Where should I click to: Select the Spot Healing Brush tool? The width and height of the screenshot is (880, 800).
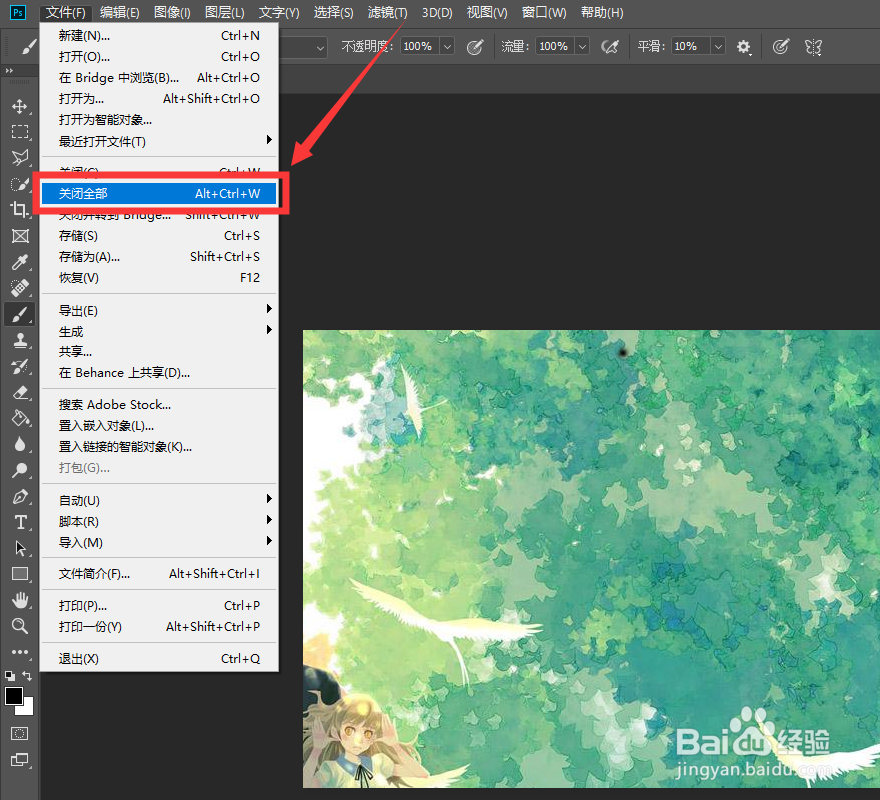click(x=20, y=288)
